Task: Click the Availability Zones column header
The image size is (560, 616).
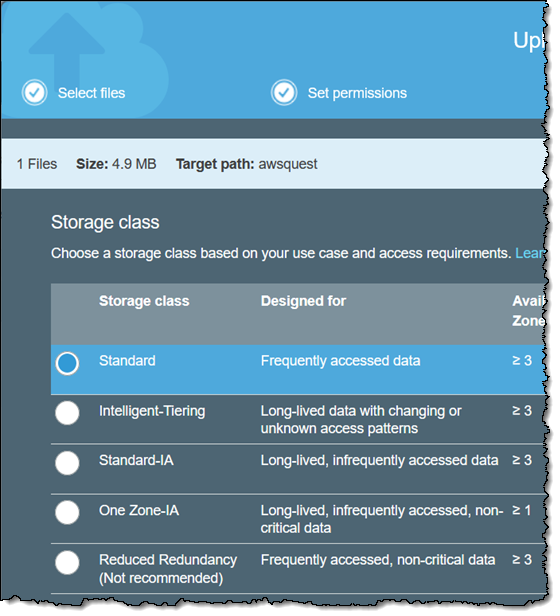Action: 529,311
